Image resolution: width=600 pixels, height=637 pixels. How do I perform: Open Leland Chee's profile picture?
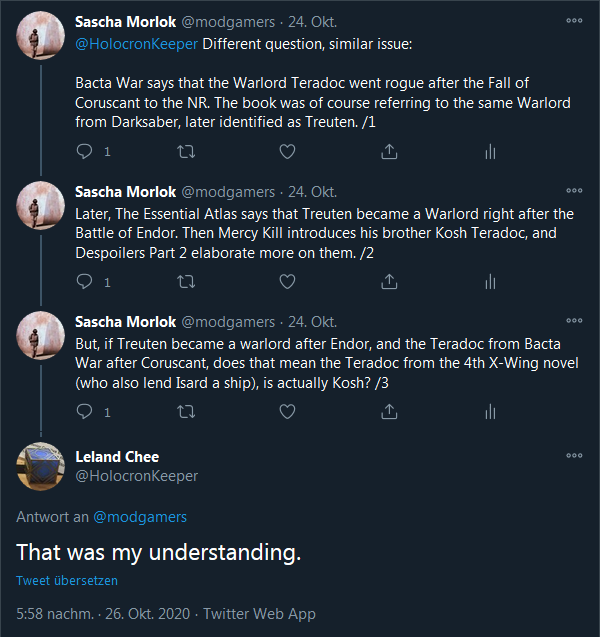[41, 467]
